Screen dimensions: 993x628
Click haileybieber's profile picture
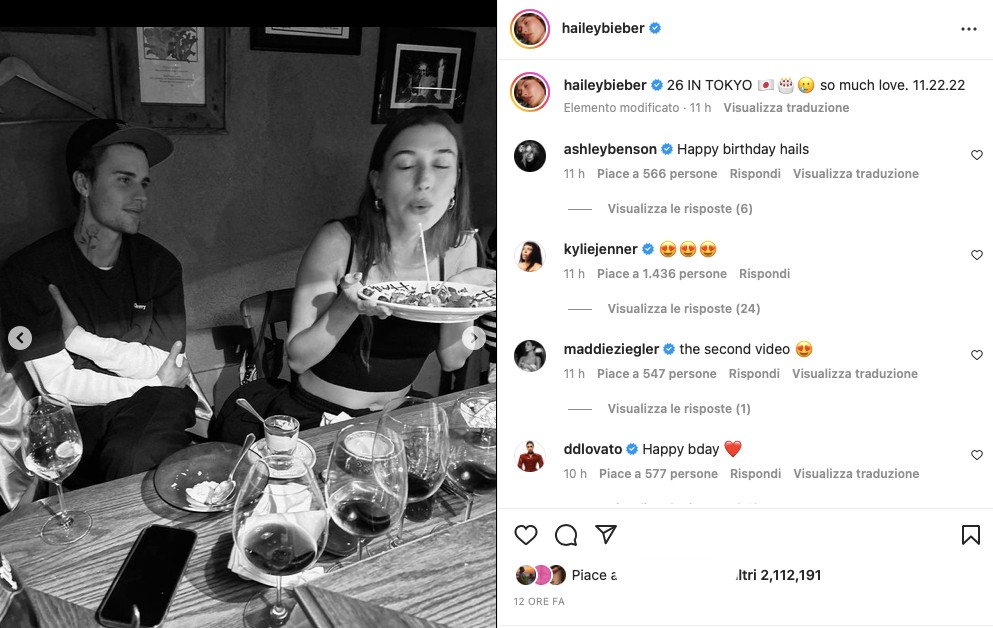(529, 29)
